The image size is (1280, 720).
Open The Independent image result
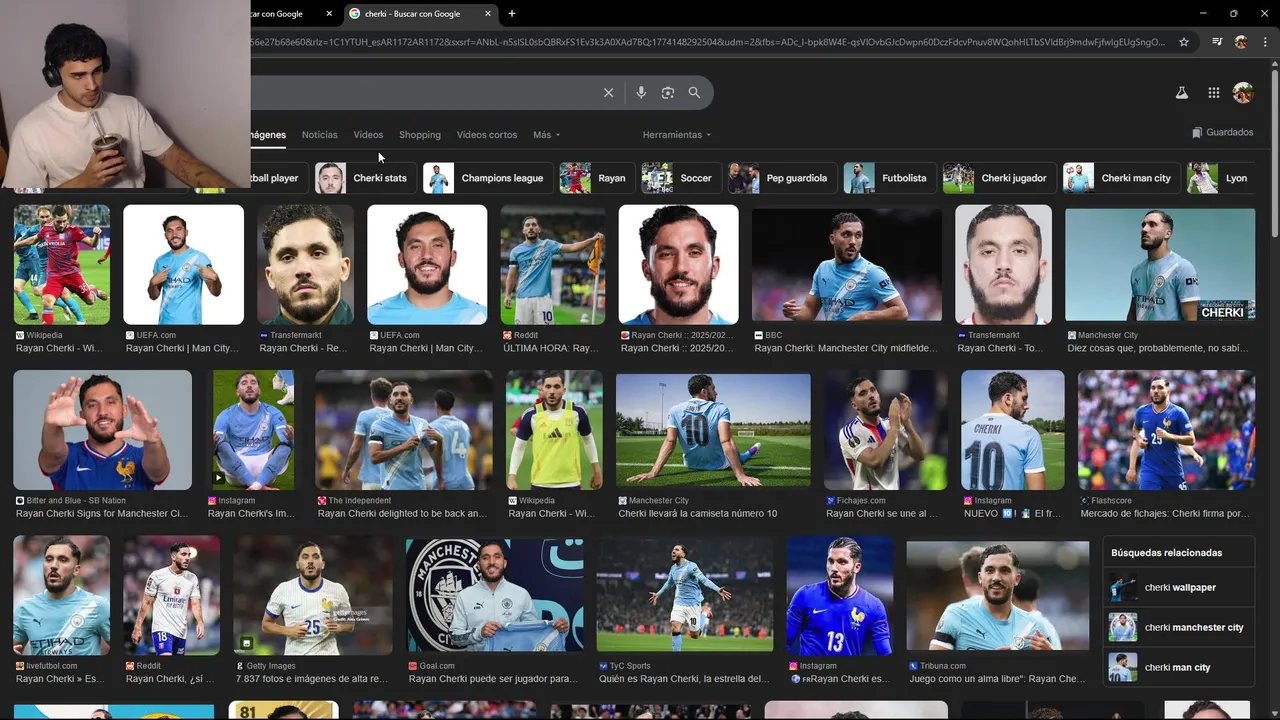pos(404,430)
